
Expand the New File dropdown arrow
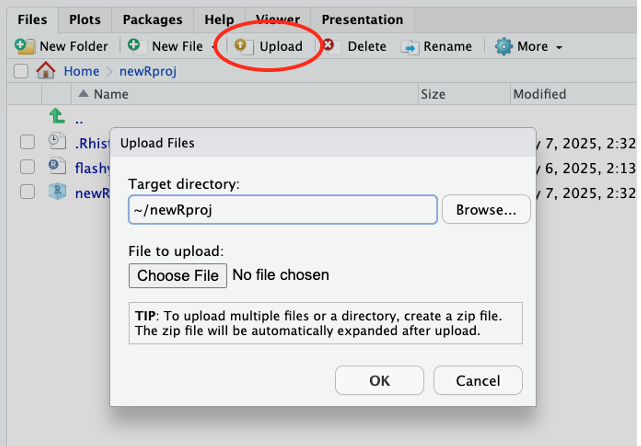pyautogui.click(x=213, y=47)
